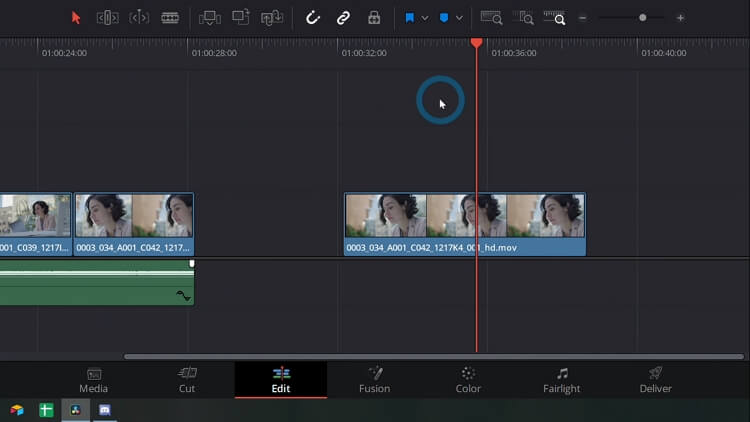Click the red playhead handle
Viewport: 750px width, 422px height.
pyautogui.click(x=476, y=43)
